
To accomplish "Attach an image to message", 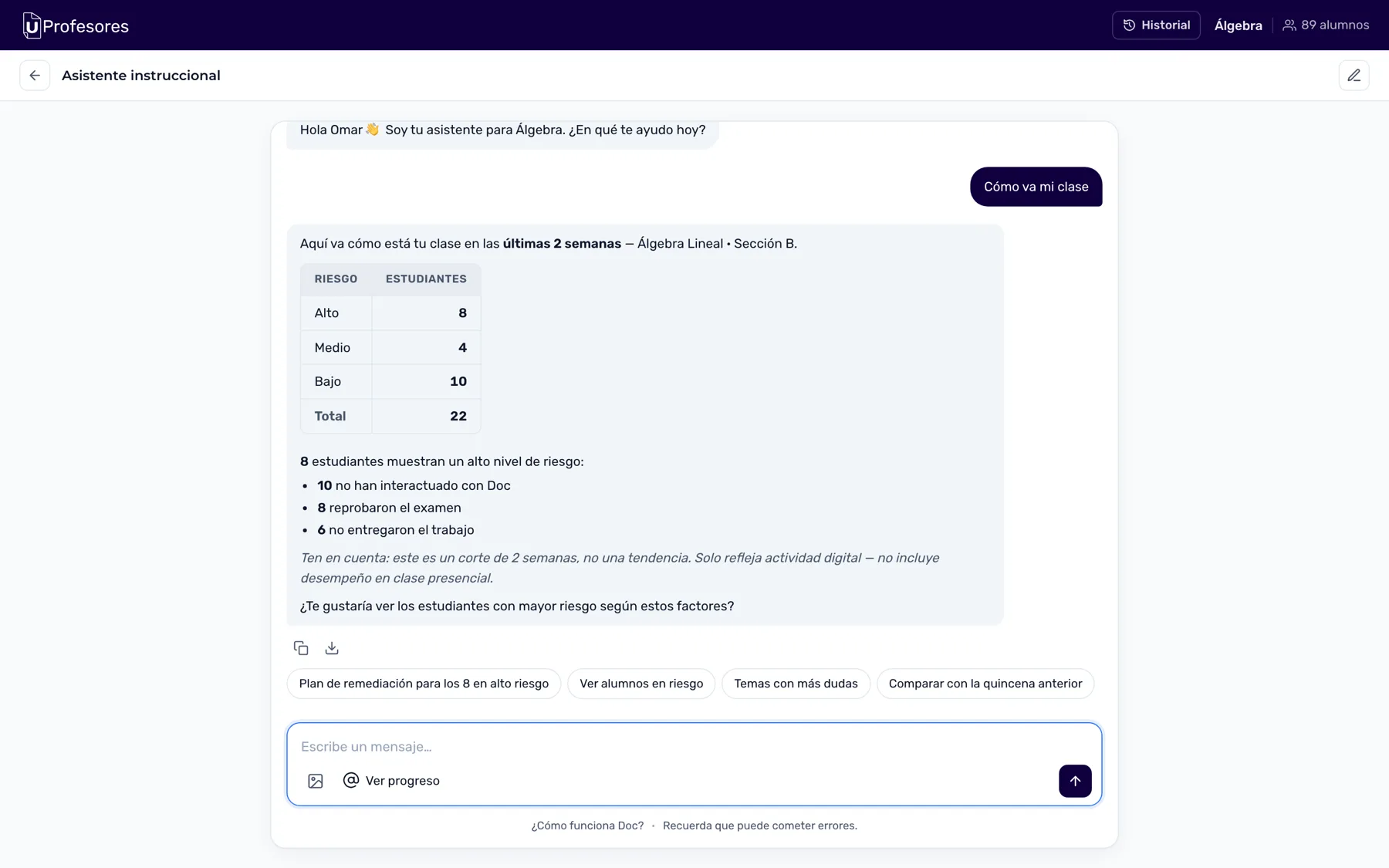I will [316, 781].
